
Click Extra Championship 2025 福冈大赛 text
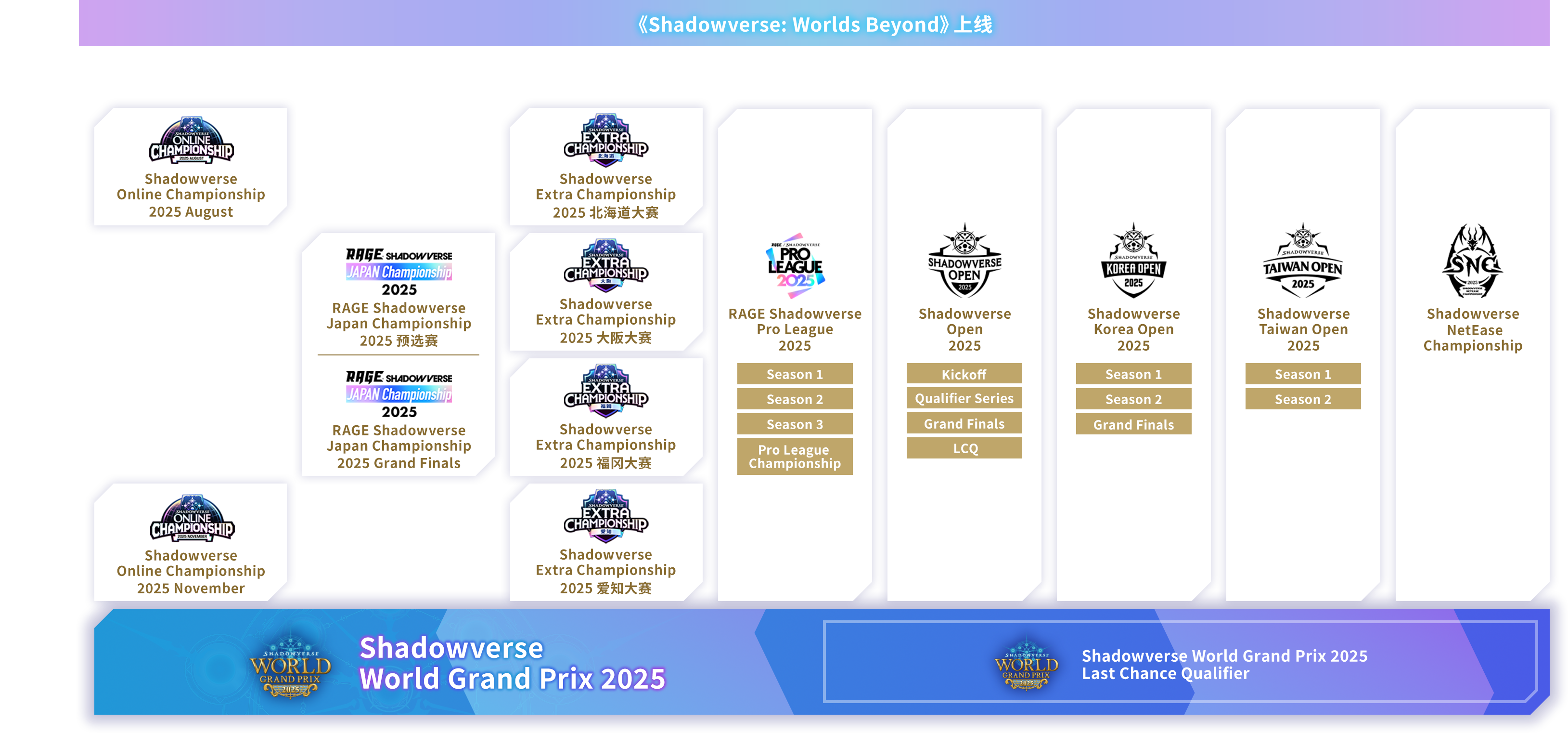pos(605,446)
